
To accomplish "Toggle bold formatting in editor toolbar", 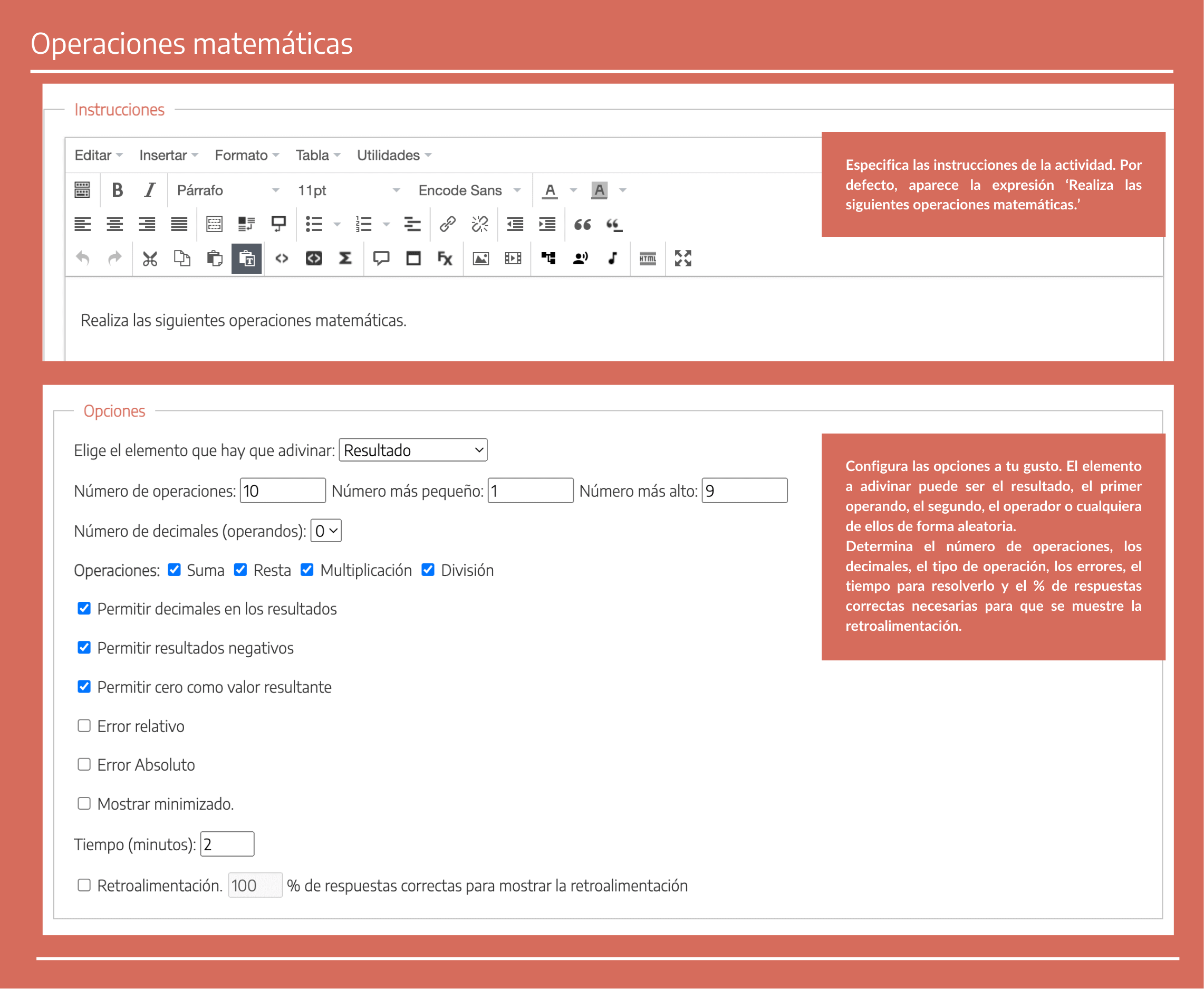I will click(117, 190).
